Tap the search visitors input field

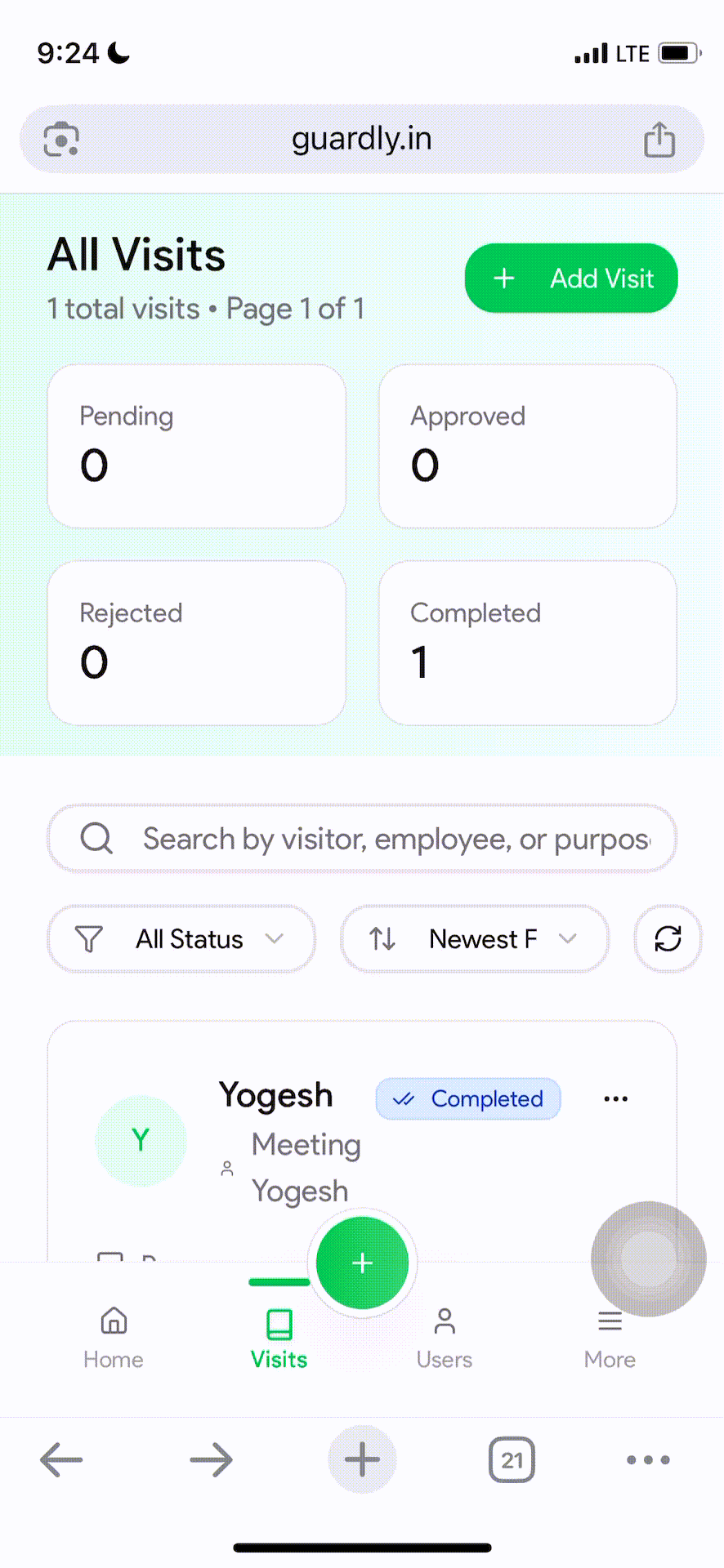[362, 838]
